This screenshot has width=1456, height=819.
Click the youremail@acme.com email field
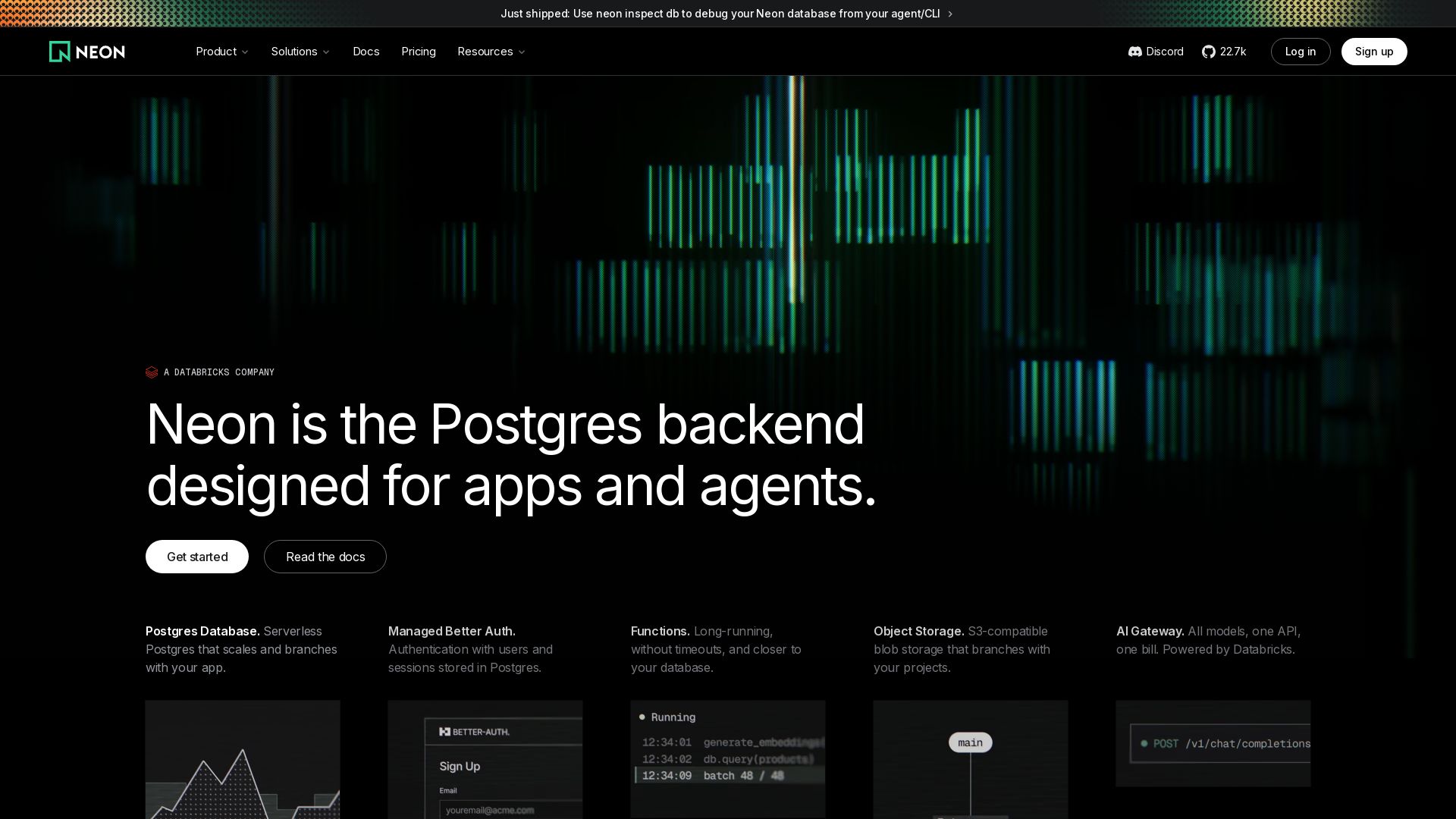coord(511,810)
